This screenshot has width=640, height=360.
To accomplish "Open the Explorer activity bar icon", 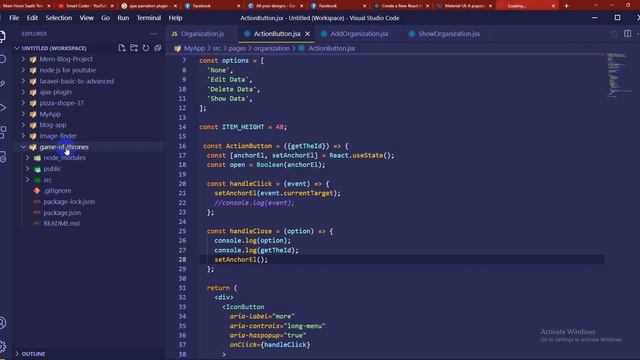I will point(2,36).
